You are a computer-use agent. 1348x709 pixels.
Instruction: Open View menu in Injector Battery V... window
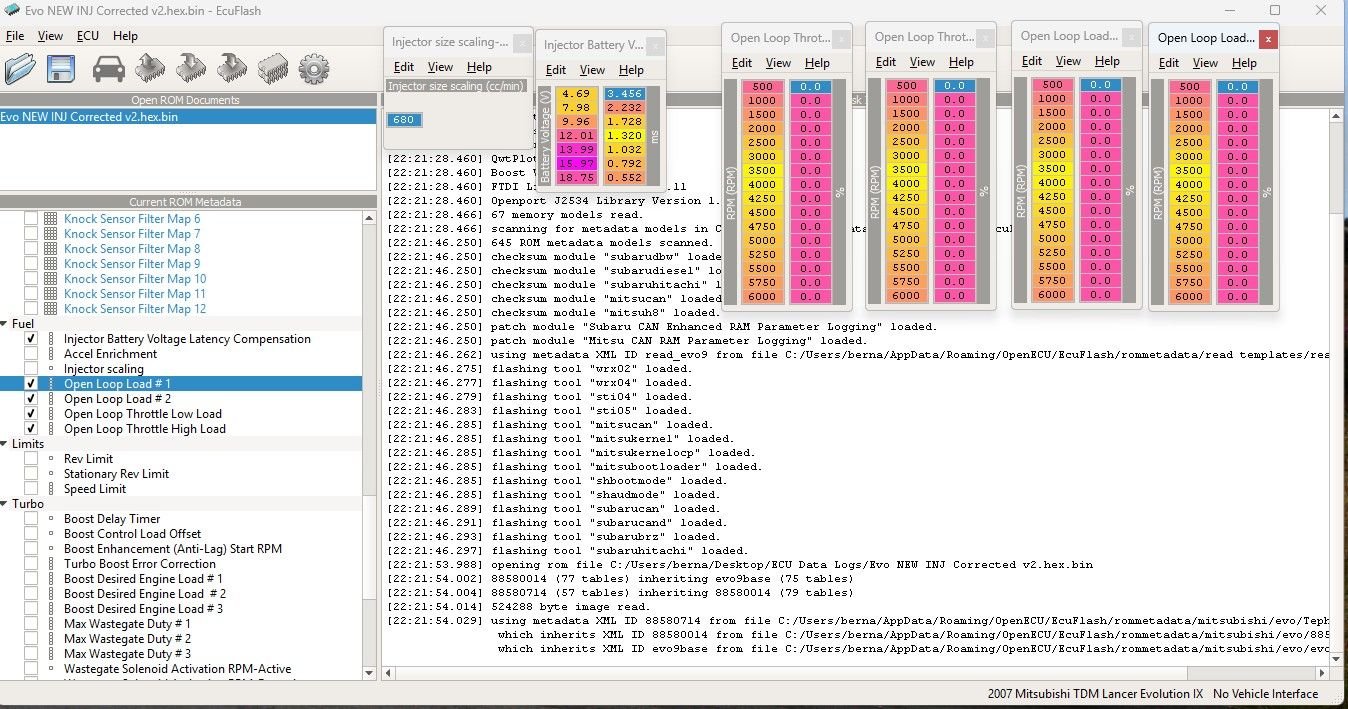coord(592,70)
